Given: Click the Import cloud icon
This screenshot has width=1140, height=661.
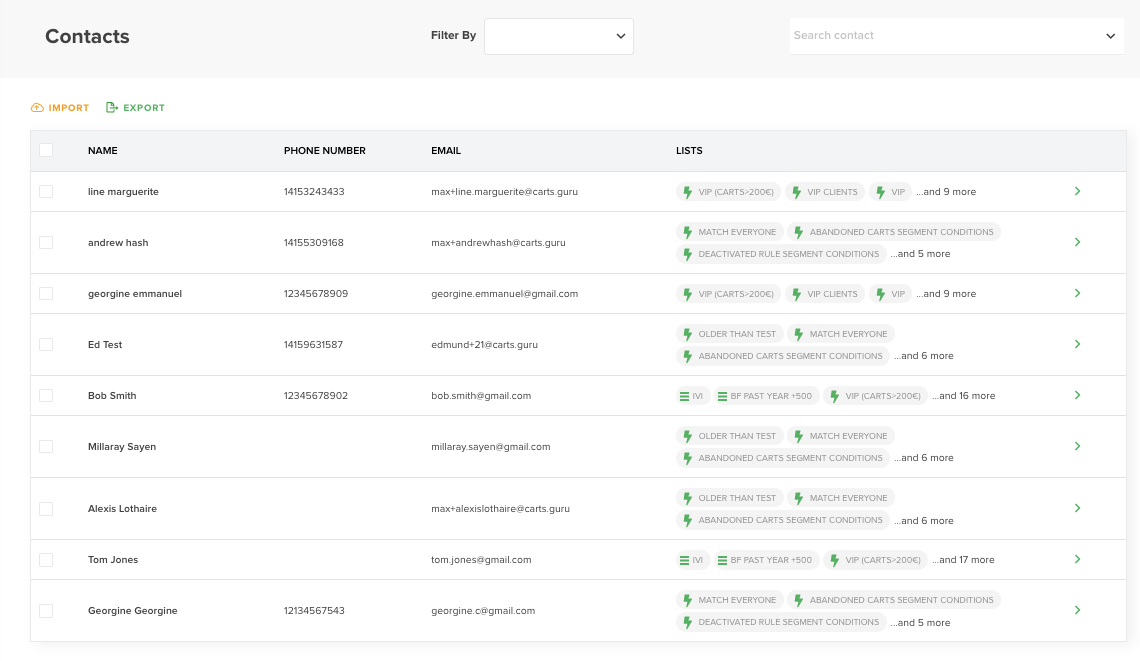Looking at the screenshot, I should click(37, 108).
